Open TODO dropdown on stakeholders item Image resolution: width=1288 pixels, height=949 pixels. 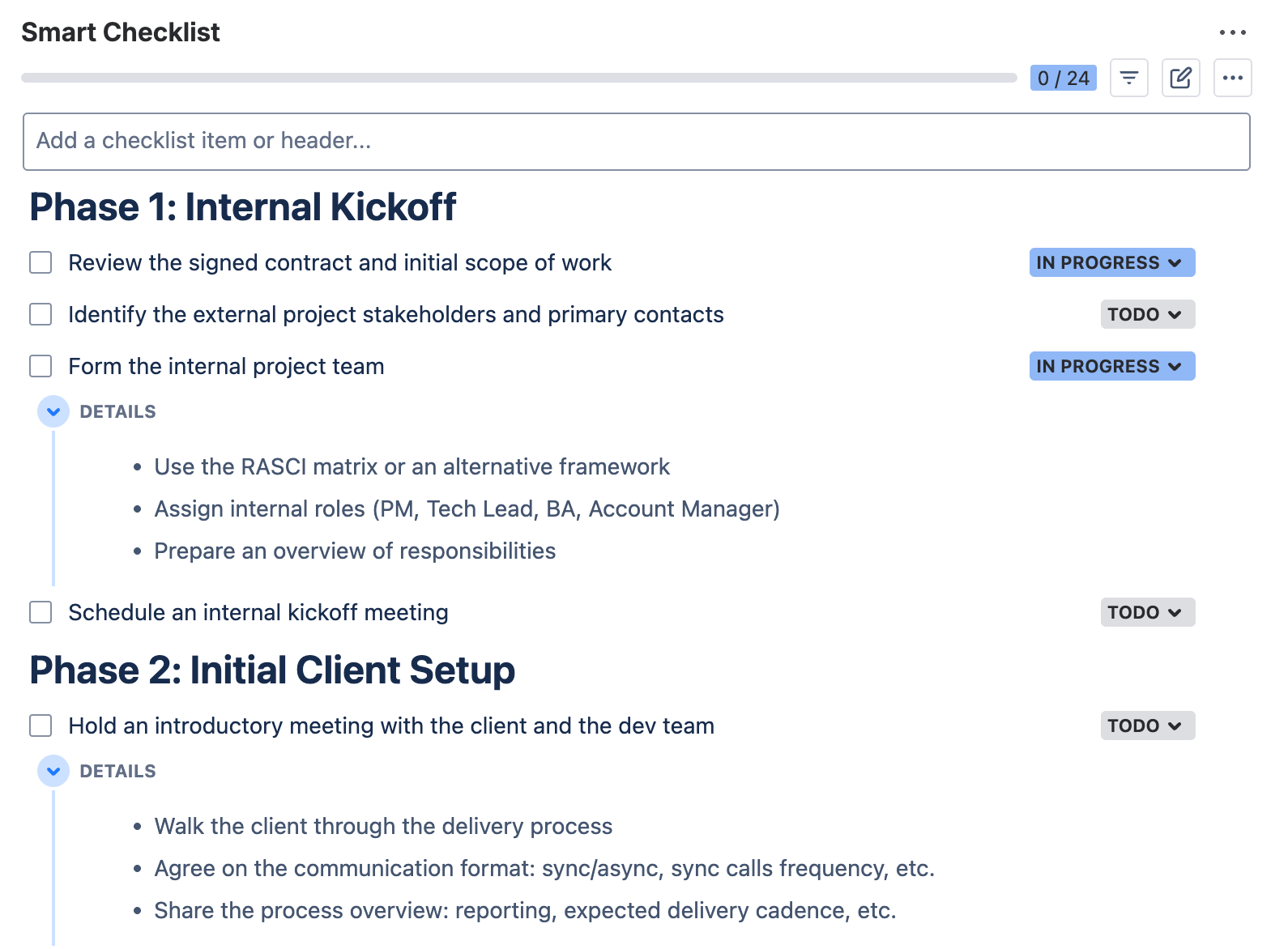click(1147, 314)
